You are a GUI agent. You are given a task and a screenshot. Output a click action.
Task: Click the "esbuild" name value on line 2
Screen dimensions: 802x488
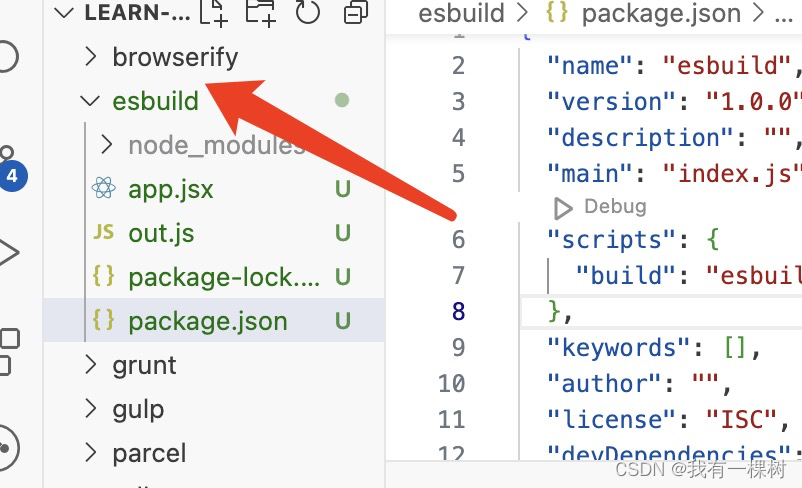727,65
